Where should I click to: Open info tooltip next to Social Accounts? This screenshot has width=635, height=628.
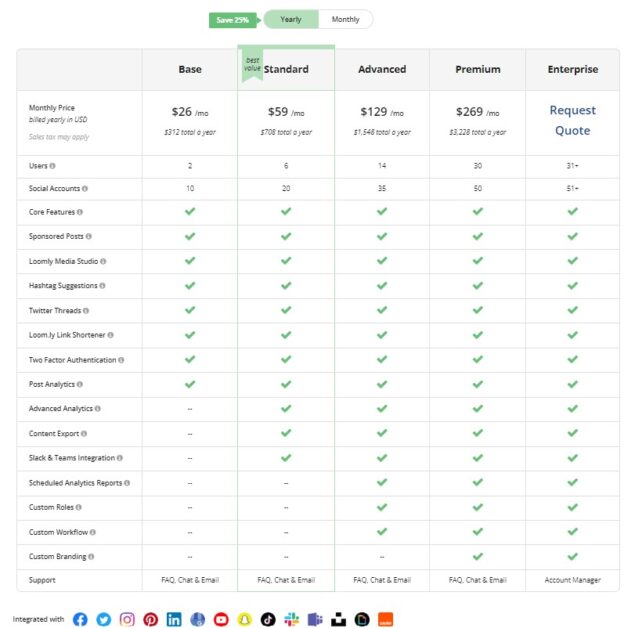pos(85,189)
